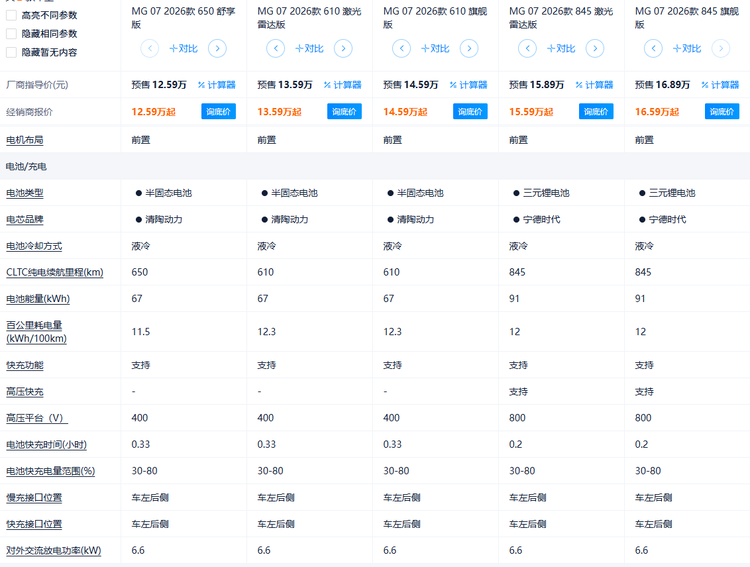Click the 电池快充时间(小时) label
The image size is (750, 567).
(x=46, y=445)
